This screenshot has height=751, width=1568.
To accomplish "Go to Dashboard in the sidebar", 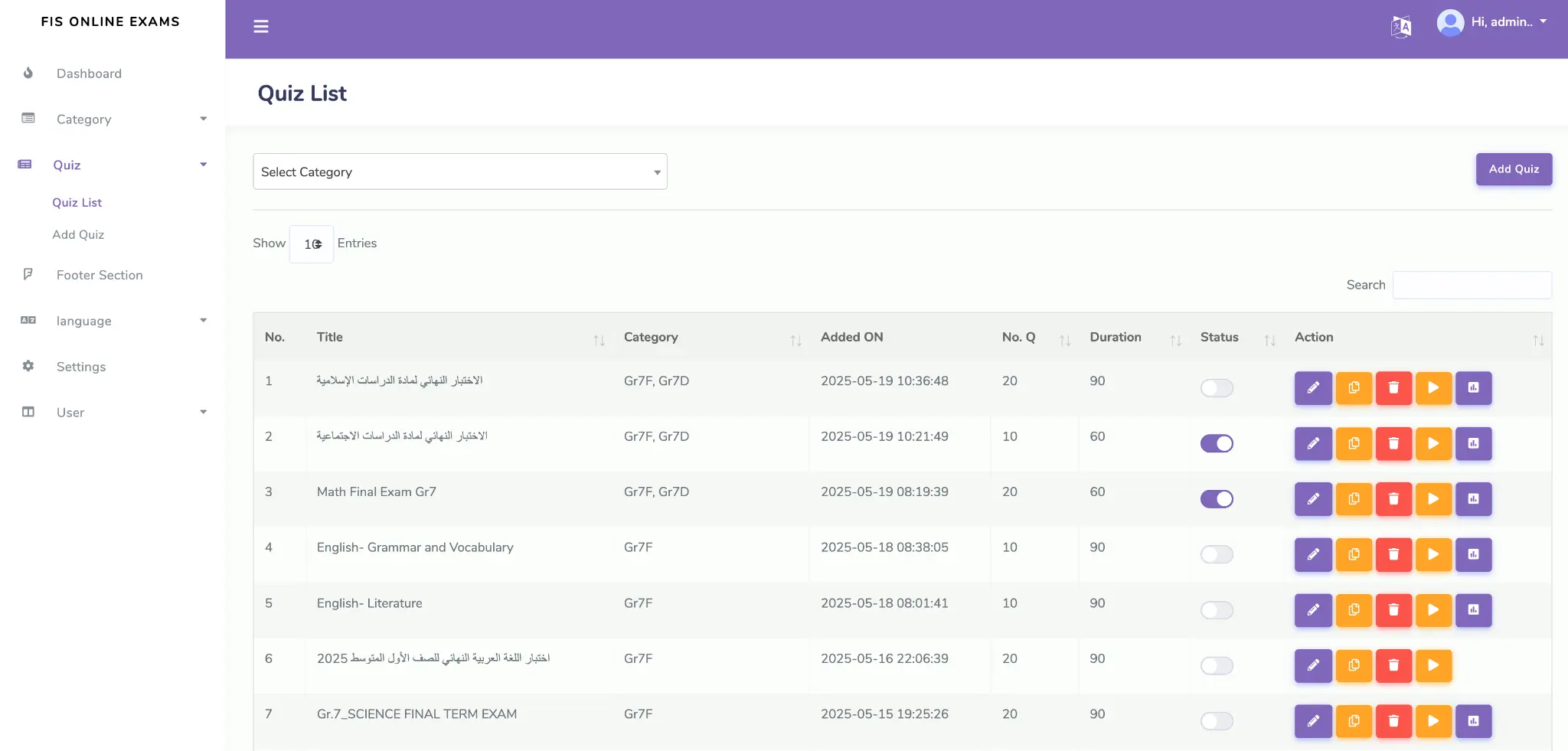I will tap(89, 73).
